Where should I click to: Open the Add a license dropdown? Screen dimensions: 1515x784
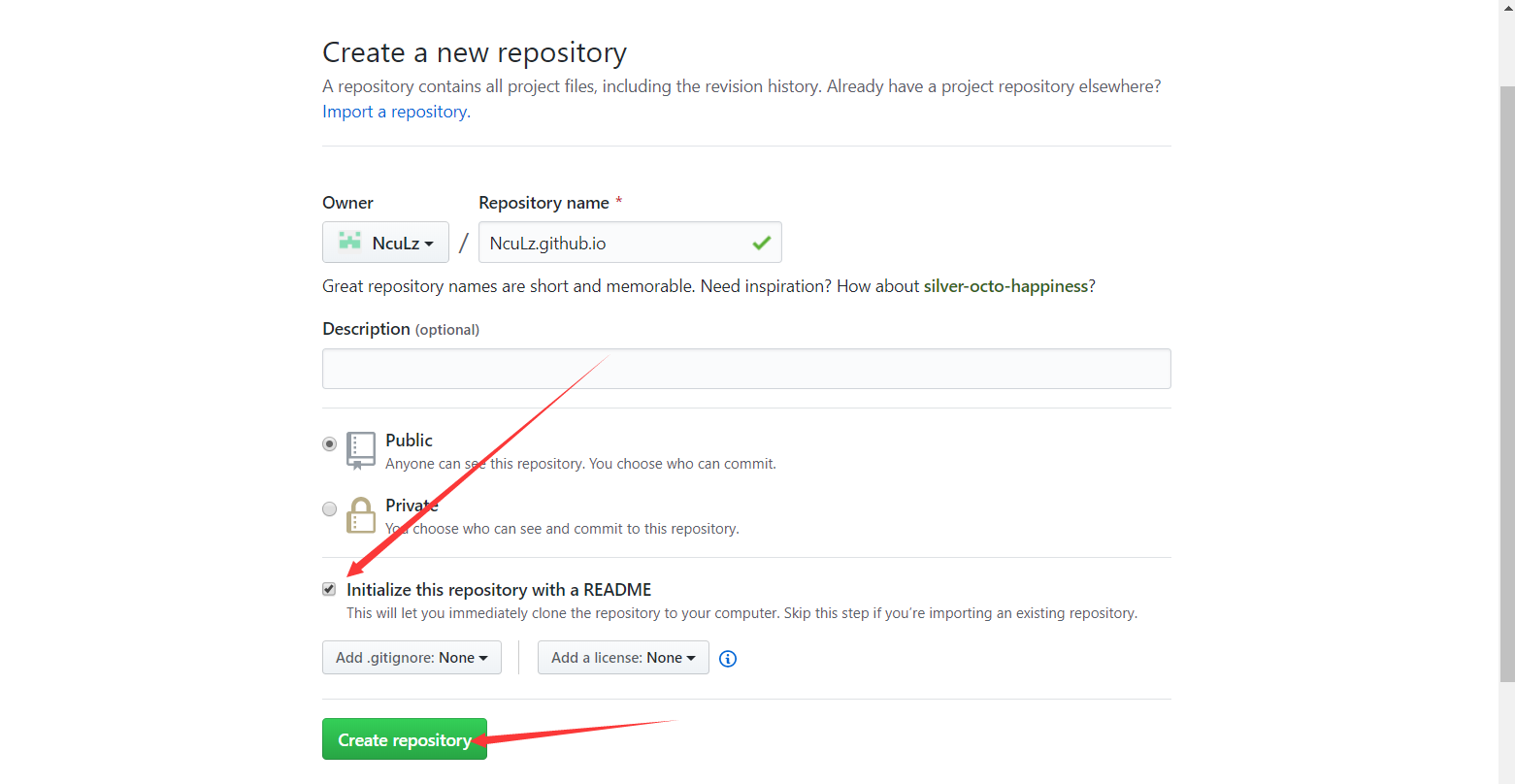coord(623,657)
